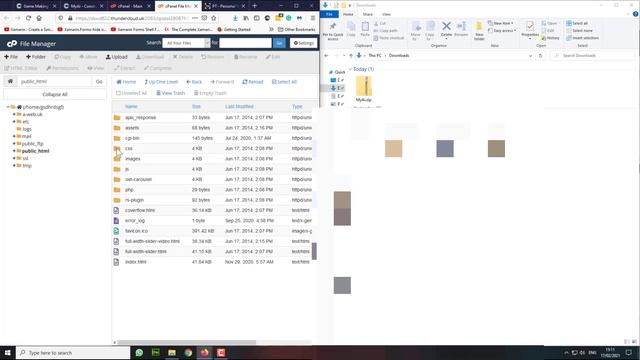This screenshot has width=640, height=360.
Task: Click Reload in the file list toolbar
Action: point(253,82)
